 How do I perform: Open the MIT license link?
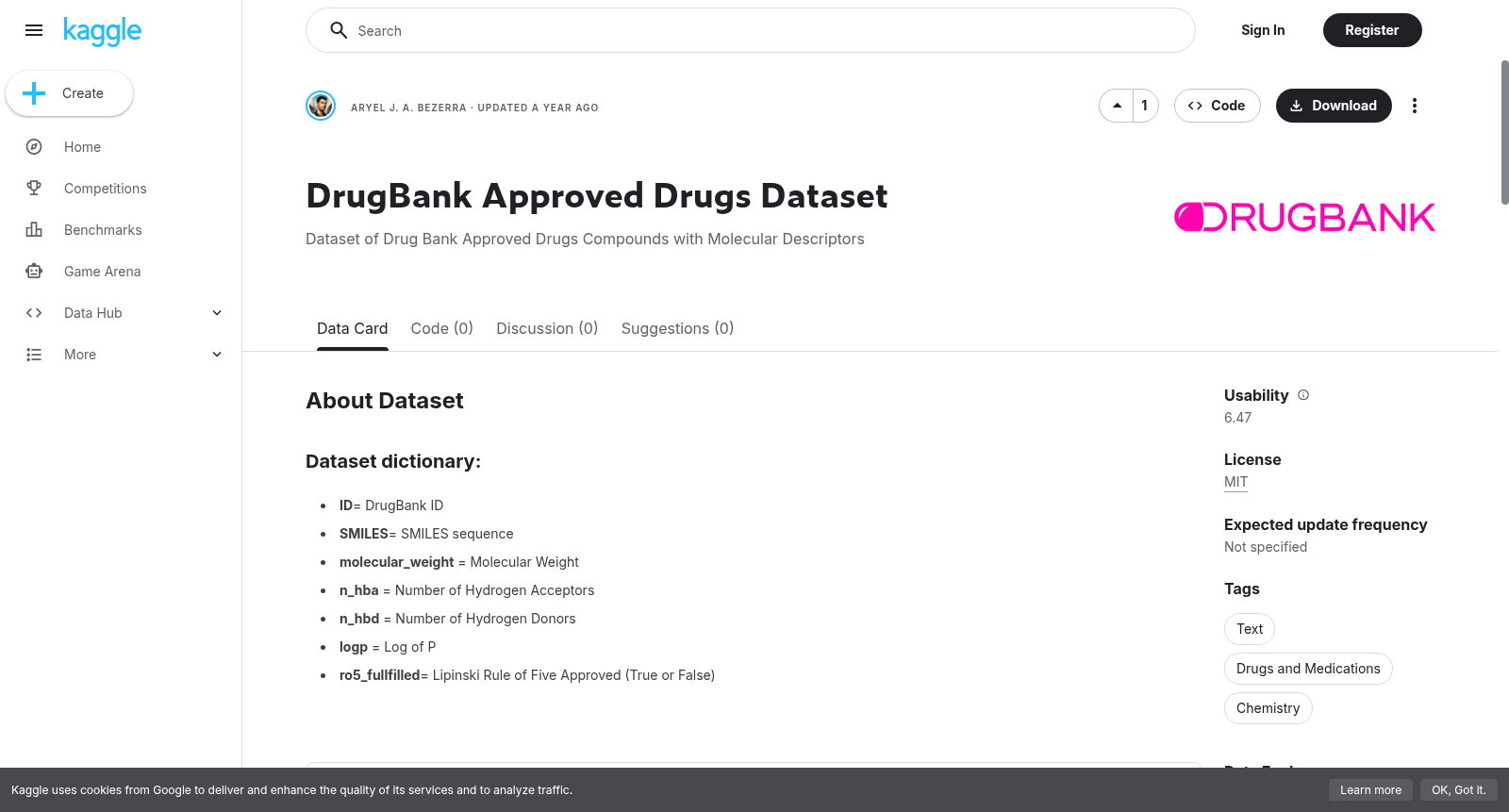point(1235,482)
